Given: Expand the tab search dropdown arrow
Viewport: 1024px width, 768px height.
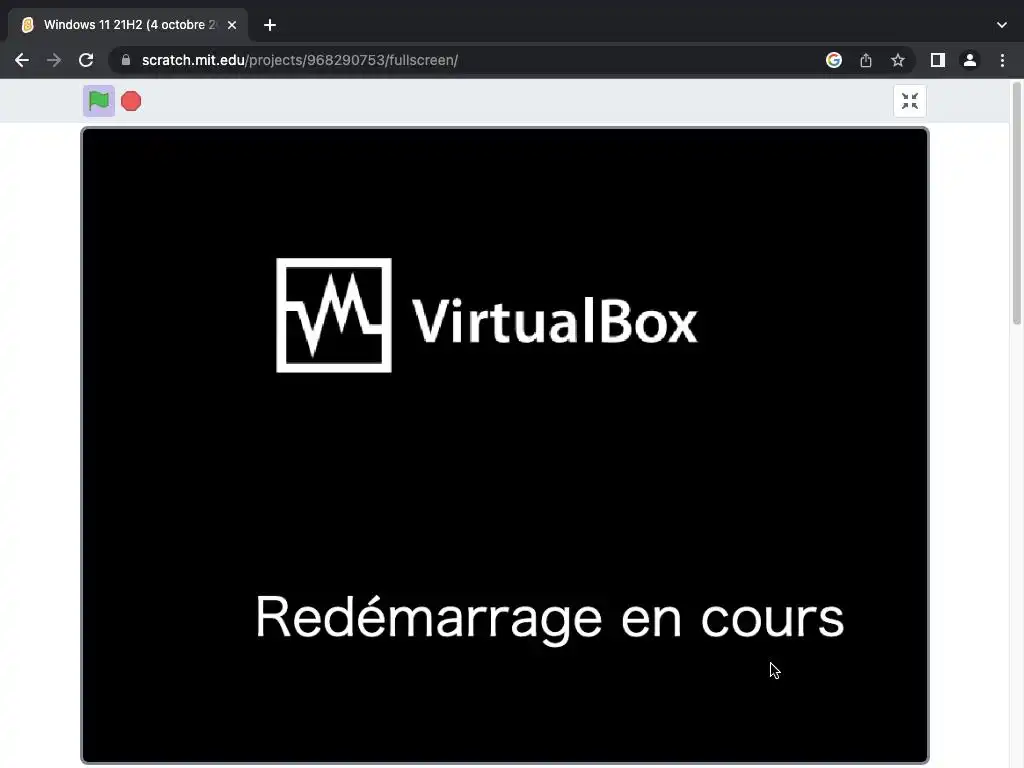Looking at the screenshot, I should pos(1002,25).
